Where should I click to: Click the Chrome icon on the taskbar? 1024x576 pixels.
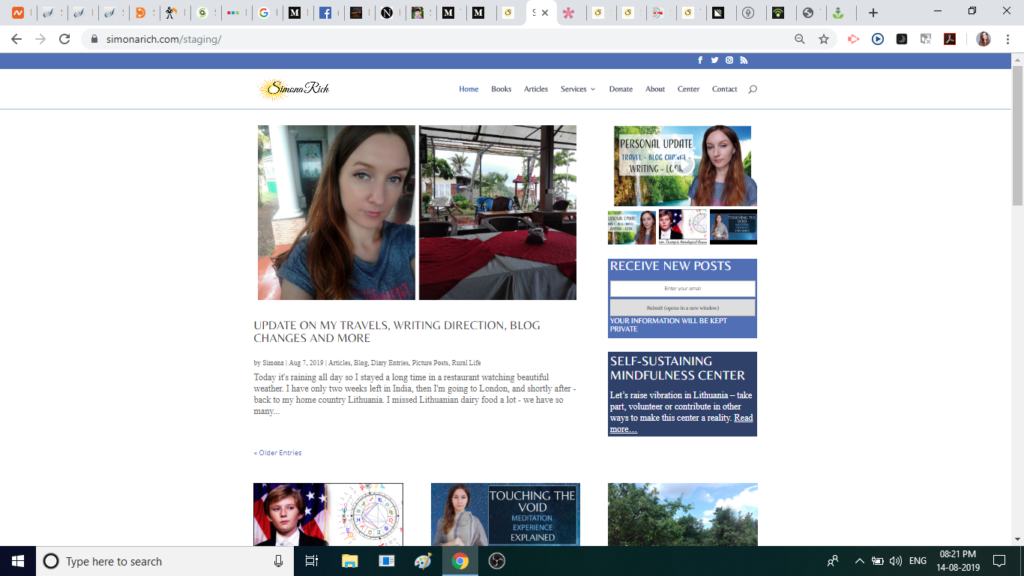[460, 561]
